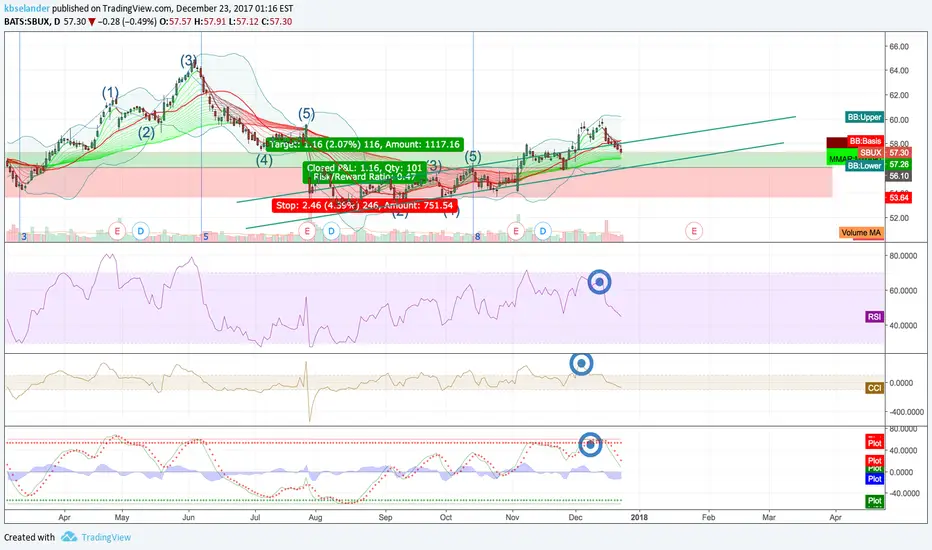Select the blue Plot label
The width and height of the screenshot is (932, 550).
(x=874, y=479)
